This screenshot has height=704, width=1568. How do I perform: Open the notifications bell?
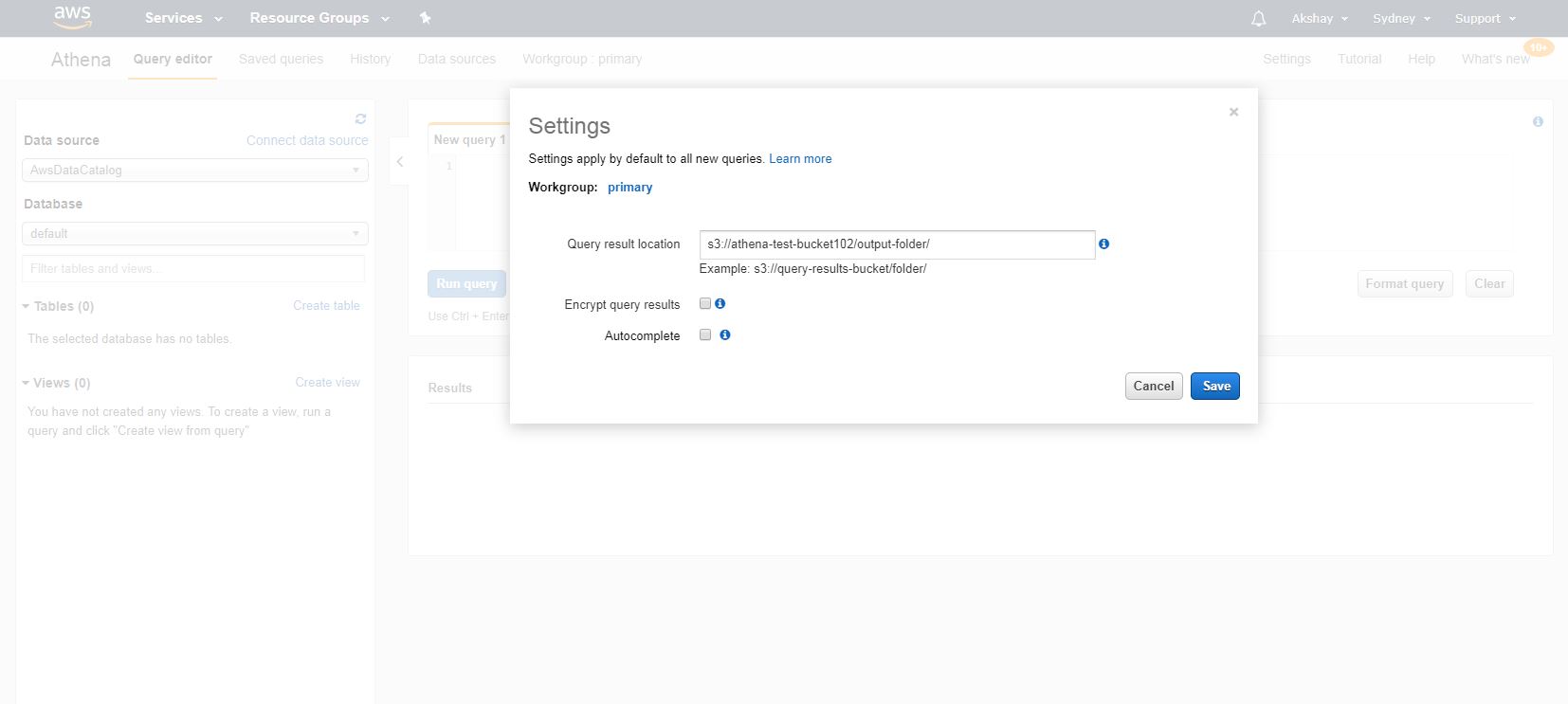(x=1258, y=18)
